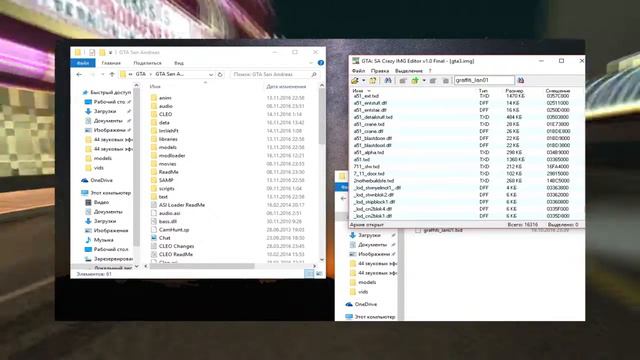The image size is (640, 360).
Task: Switch to the Поделиться ribbon tab
Action: coord(147,63)
